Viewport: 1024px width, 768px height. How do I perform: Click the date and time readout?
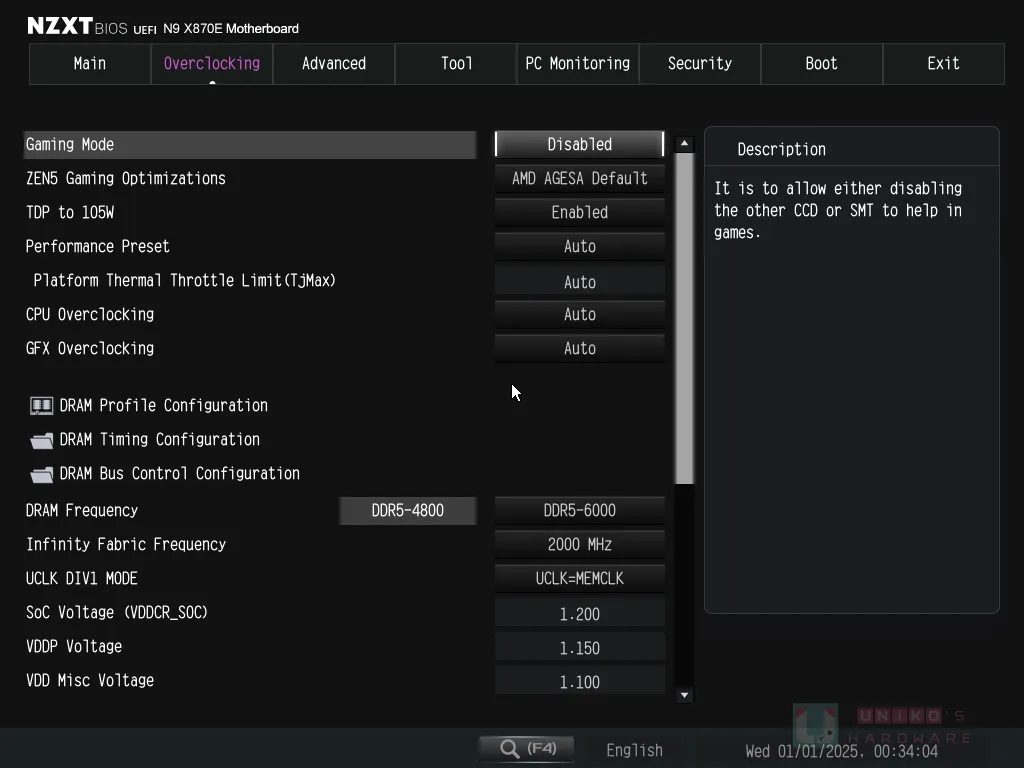[842, 751]
